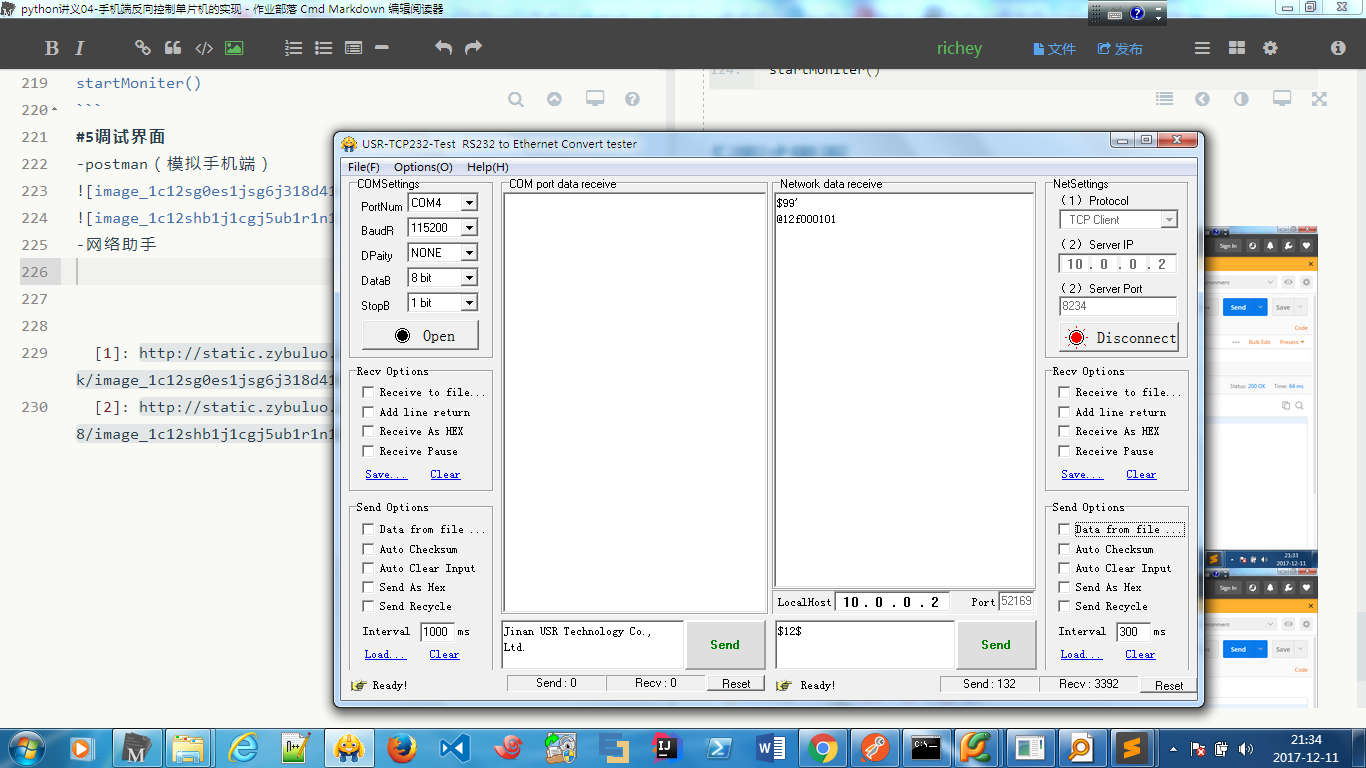
Task: Open StopB 1 bit dropdown
Action: click(x=468, y=303)
